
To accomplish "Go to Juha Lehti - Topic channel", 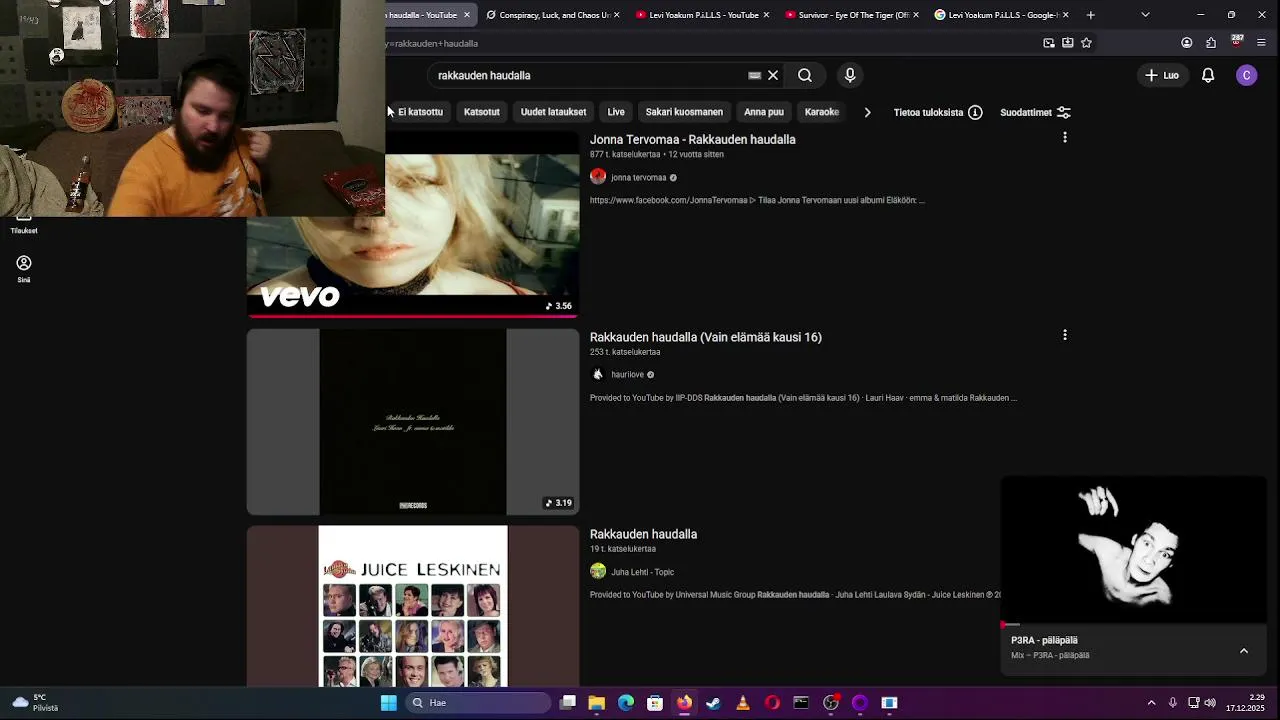I will pos(642,572).
